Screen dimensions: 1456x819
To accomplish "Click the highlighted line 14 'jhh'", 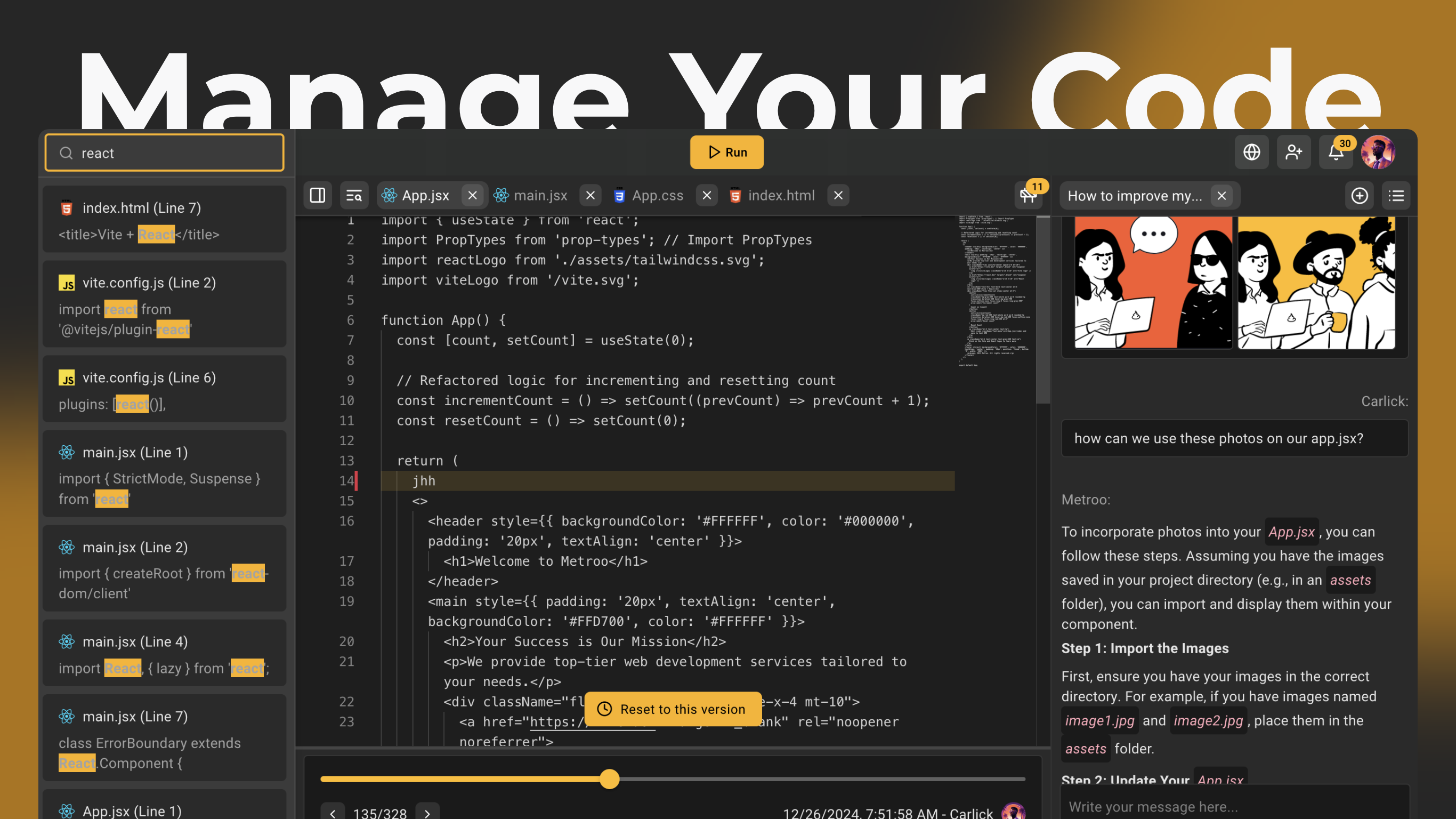I will (x=668, y=481).
